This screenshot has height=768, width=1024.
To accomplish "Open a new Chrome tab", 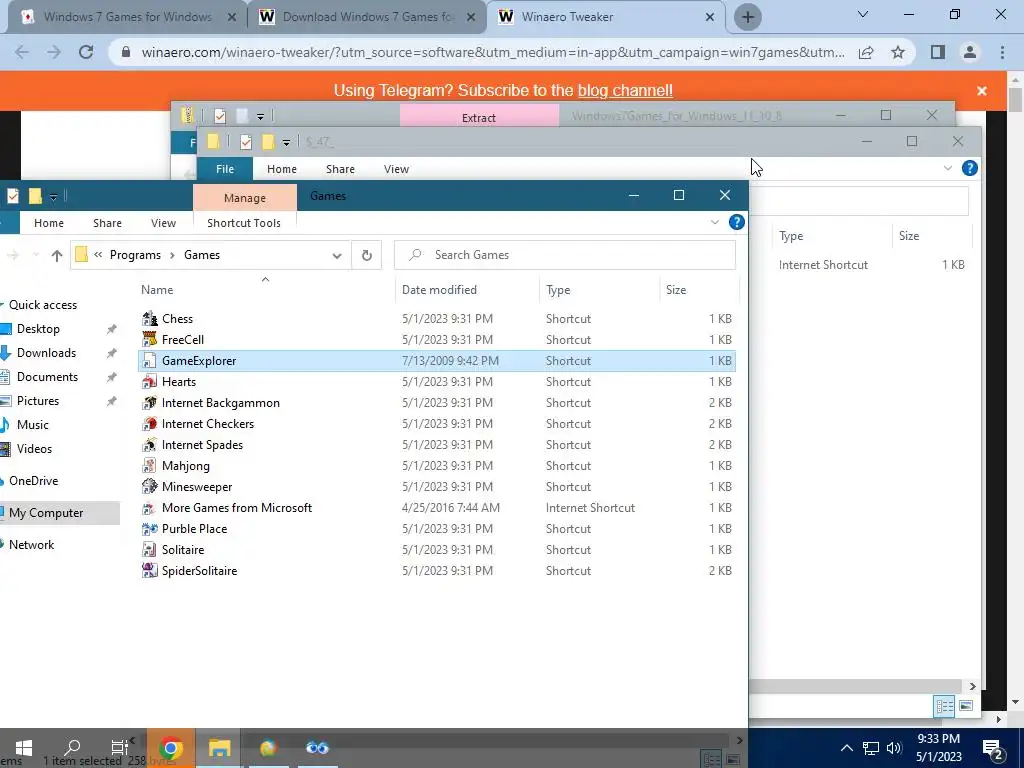I will [748, 17].
